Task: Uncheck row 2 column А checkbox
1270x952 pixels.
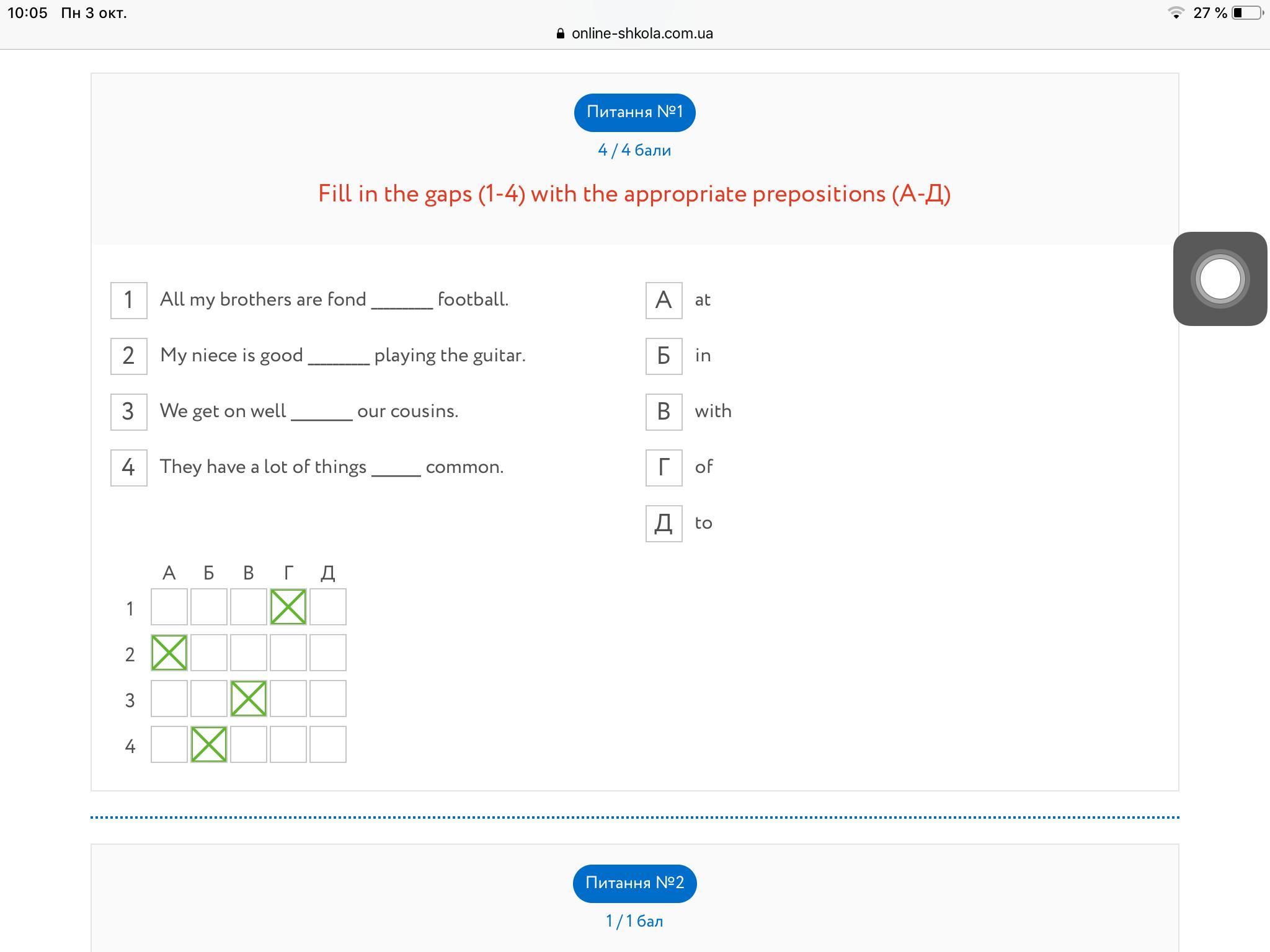Action: 169,653
